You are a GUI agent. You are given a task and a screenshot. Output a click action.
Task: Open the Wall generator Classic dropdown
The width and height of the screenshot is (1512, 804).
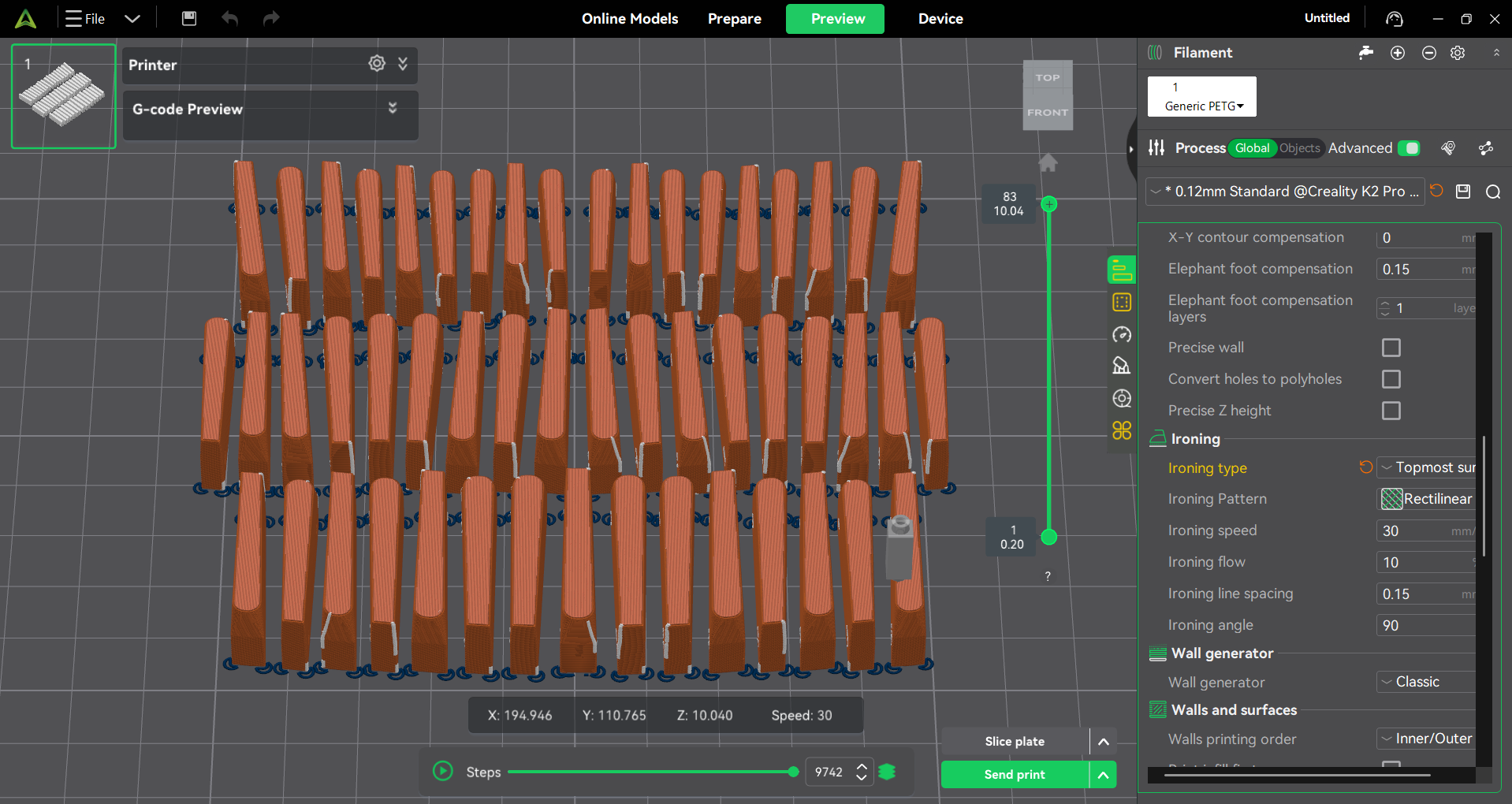point(1427,682)
